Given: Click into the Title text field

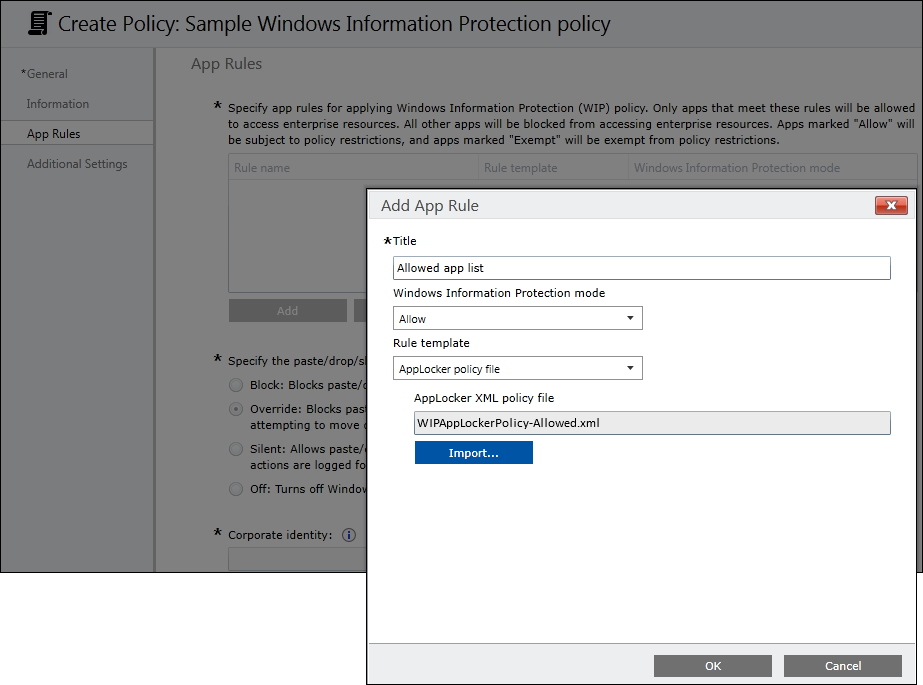Looking at the screenshot, I should click(x=640, y=268).
